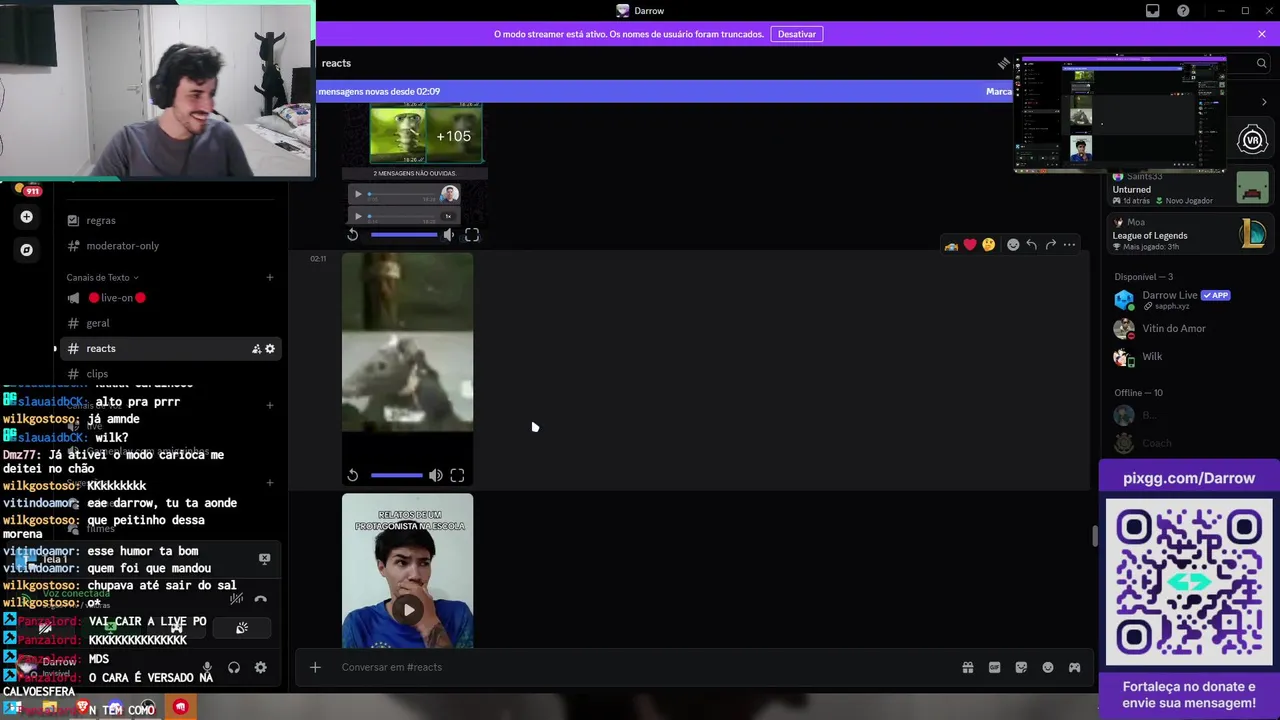1280x720 pixels.
Task: Open the Discord help icon
Action: pos(1183,11)
